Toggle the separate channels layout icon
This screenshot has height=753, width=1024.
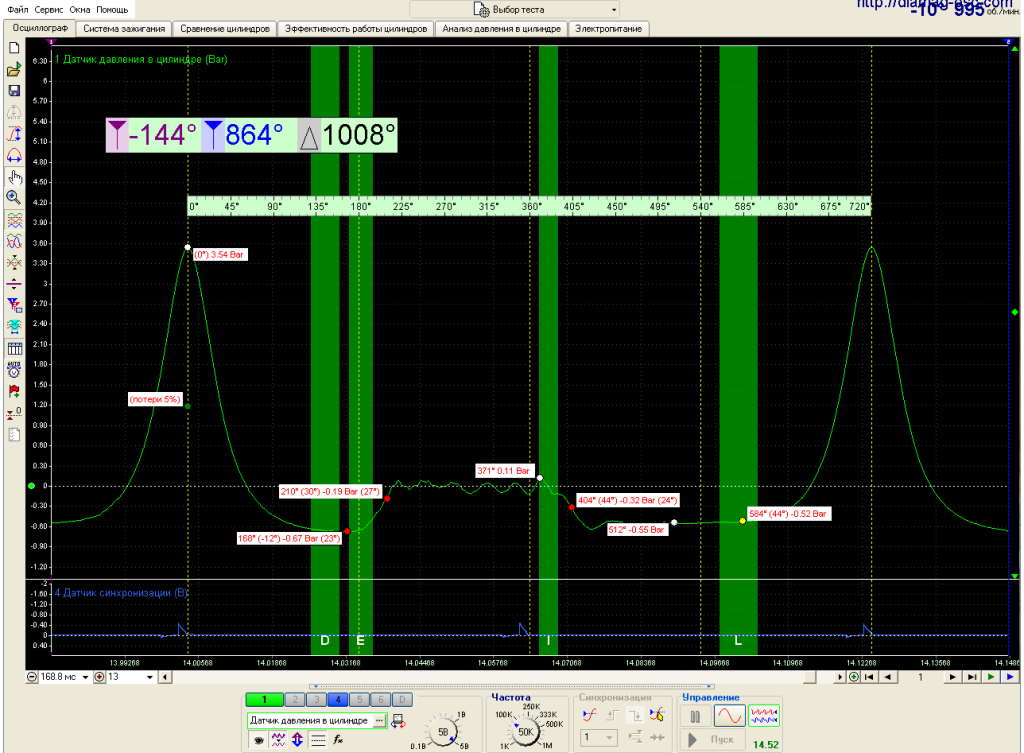point(14,220)
